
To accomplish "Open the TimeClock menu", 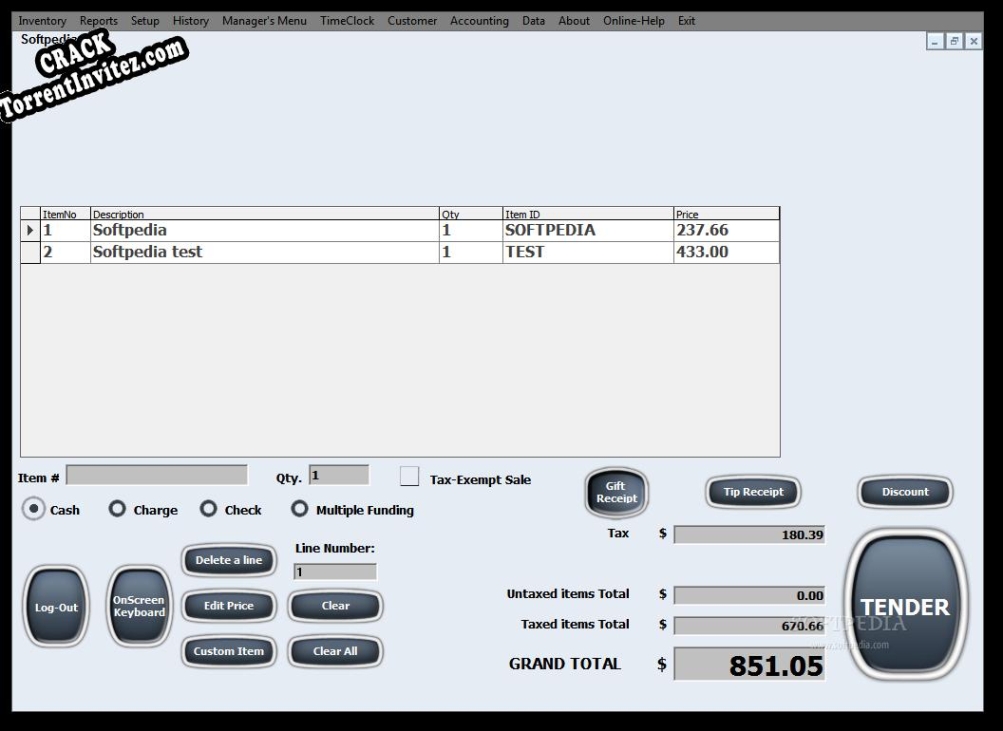I will 347,20.
